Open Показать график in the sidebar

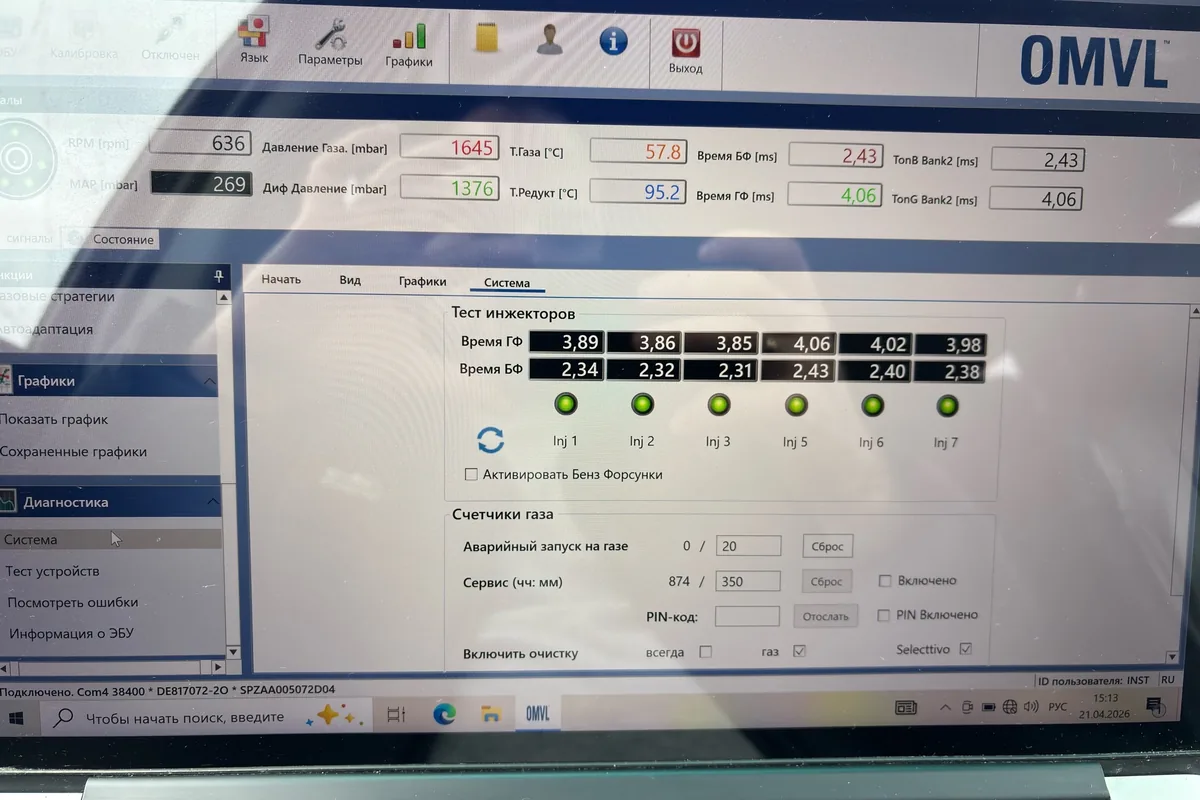pos(53,419)
